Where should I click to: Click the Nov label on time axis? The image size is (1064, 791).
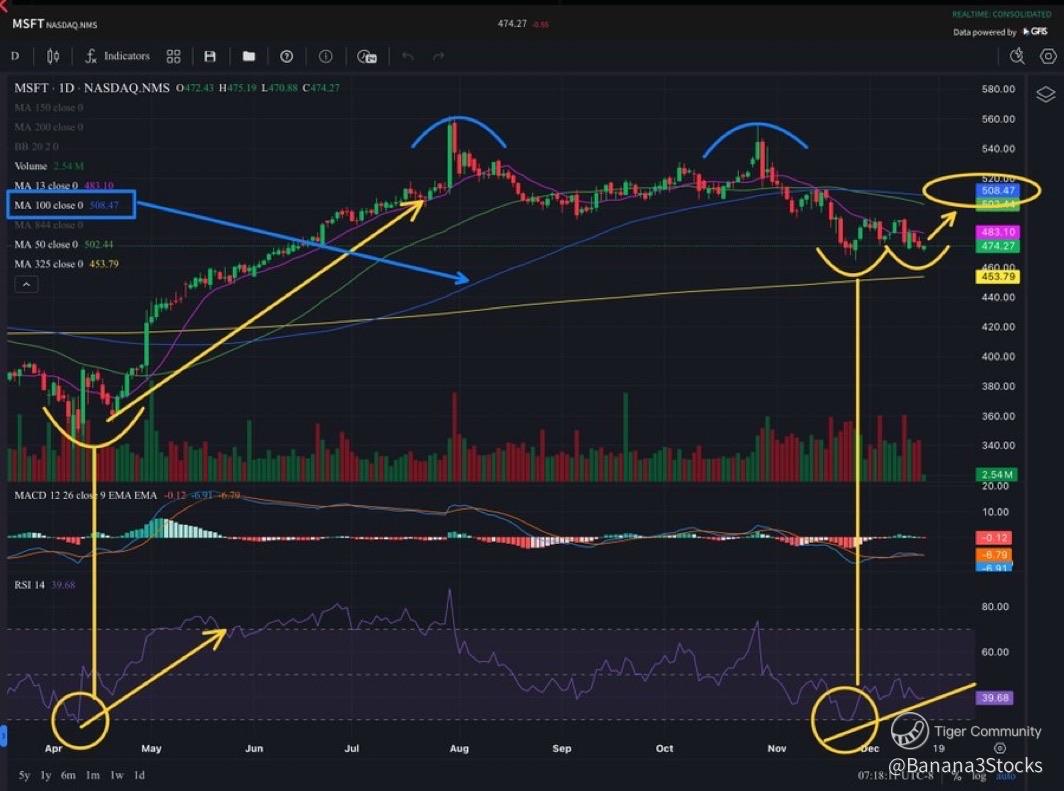click(777, 748)
